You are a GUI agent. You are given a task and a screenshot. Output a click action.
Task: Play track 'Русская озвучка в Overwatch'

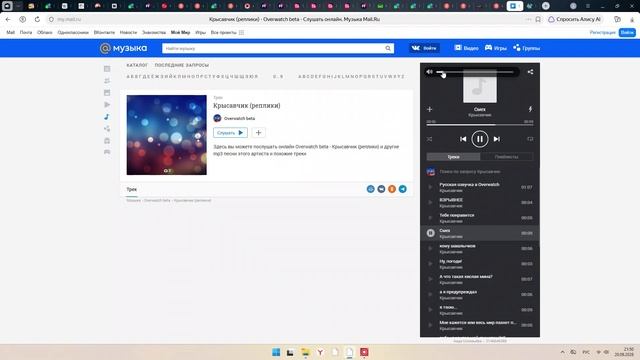[430, 187]
